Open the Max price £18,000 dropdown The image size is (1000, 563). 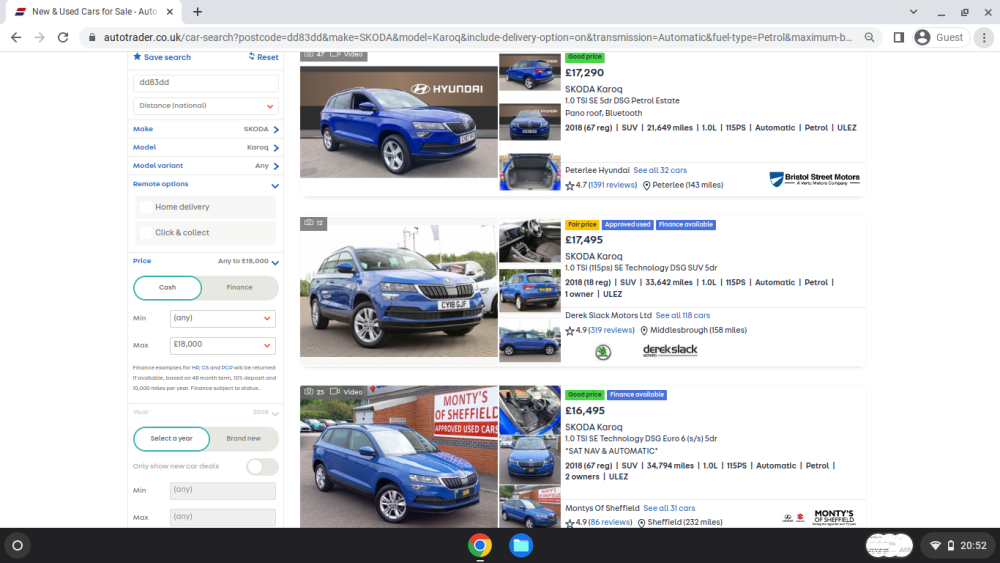(223, 345)
